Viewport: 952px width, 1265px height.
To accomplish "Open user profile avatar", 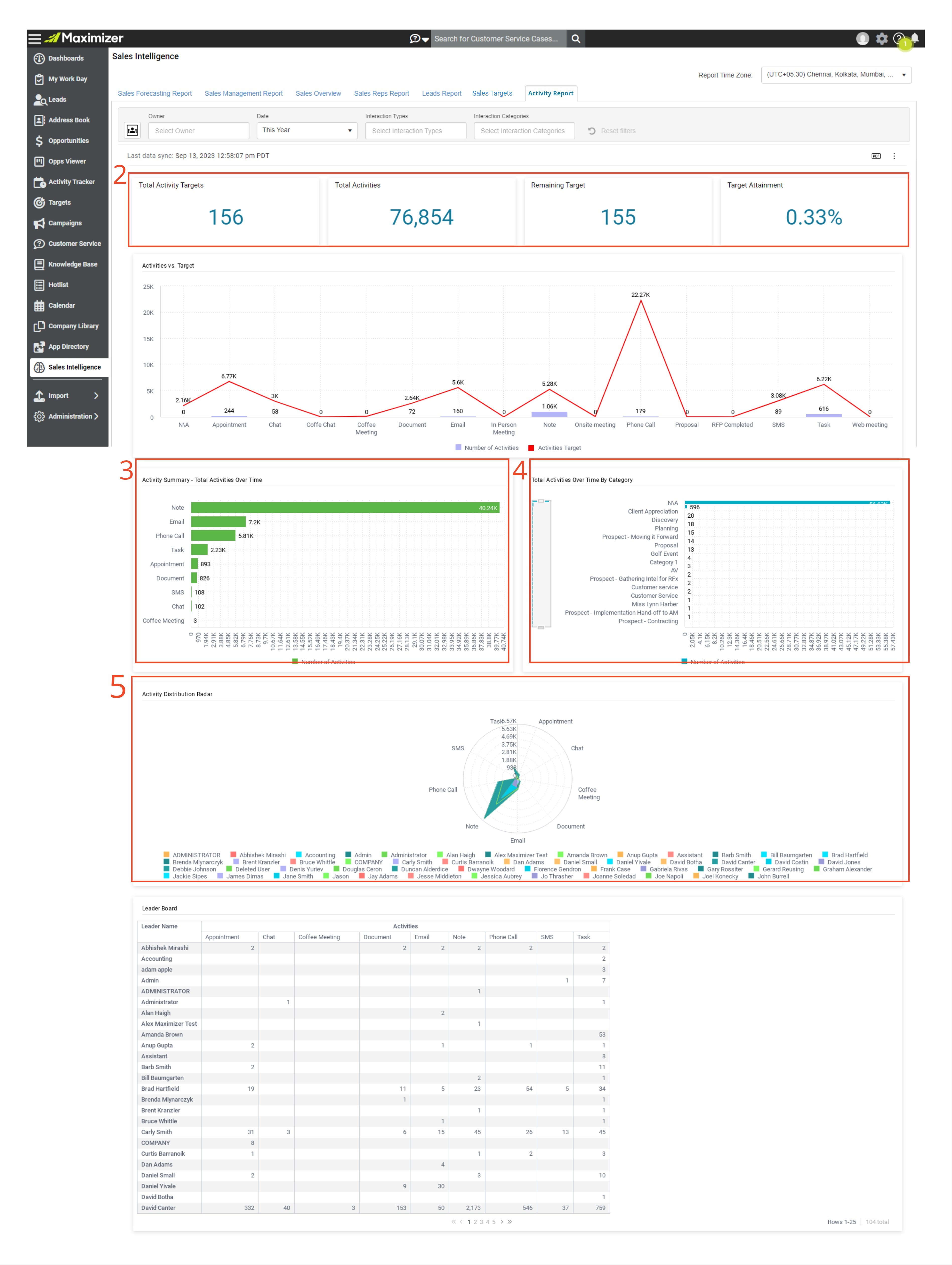I will pyautogui.click(x=862, y=38).
